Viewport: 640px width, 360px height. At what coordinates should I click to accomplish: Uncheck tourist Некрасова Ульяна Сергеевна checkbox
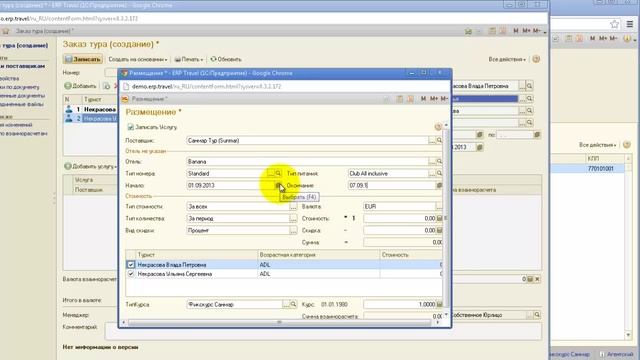(x=131, y=274)
